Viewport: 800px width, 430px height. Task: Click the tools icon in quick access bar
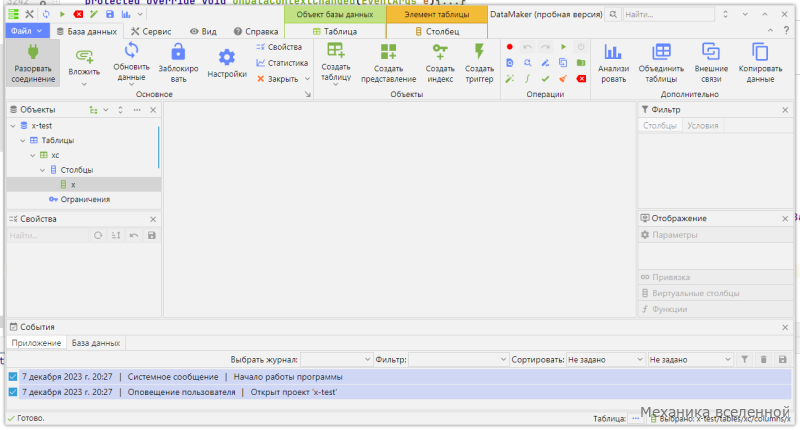click(30, 14)
